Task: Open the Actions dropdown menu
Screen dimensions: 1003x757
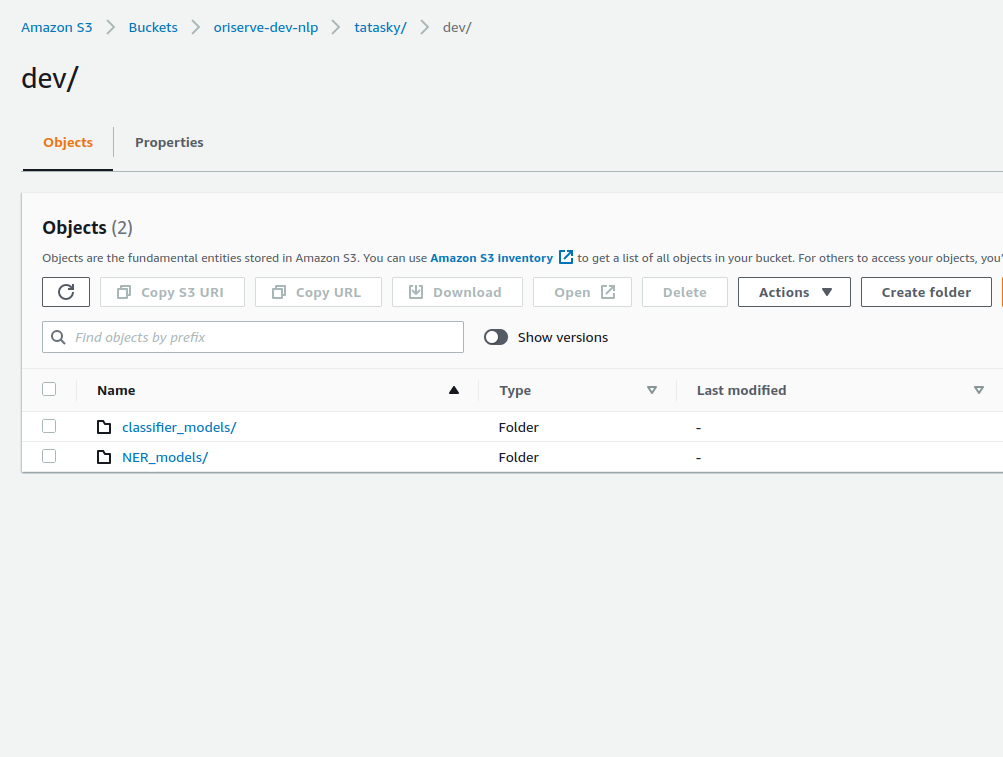Action: coord(794,292)
